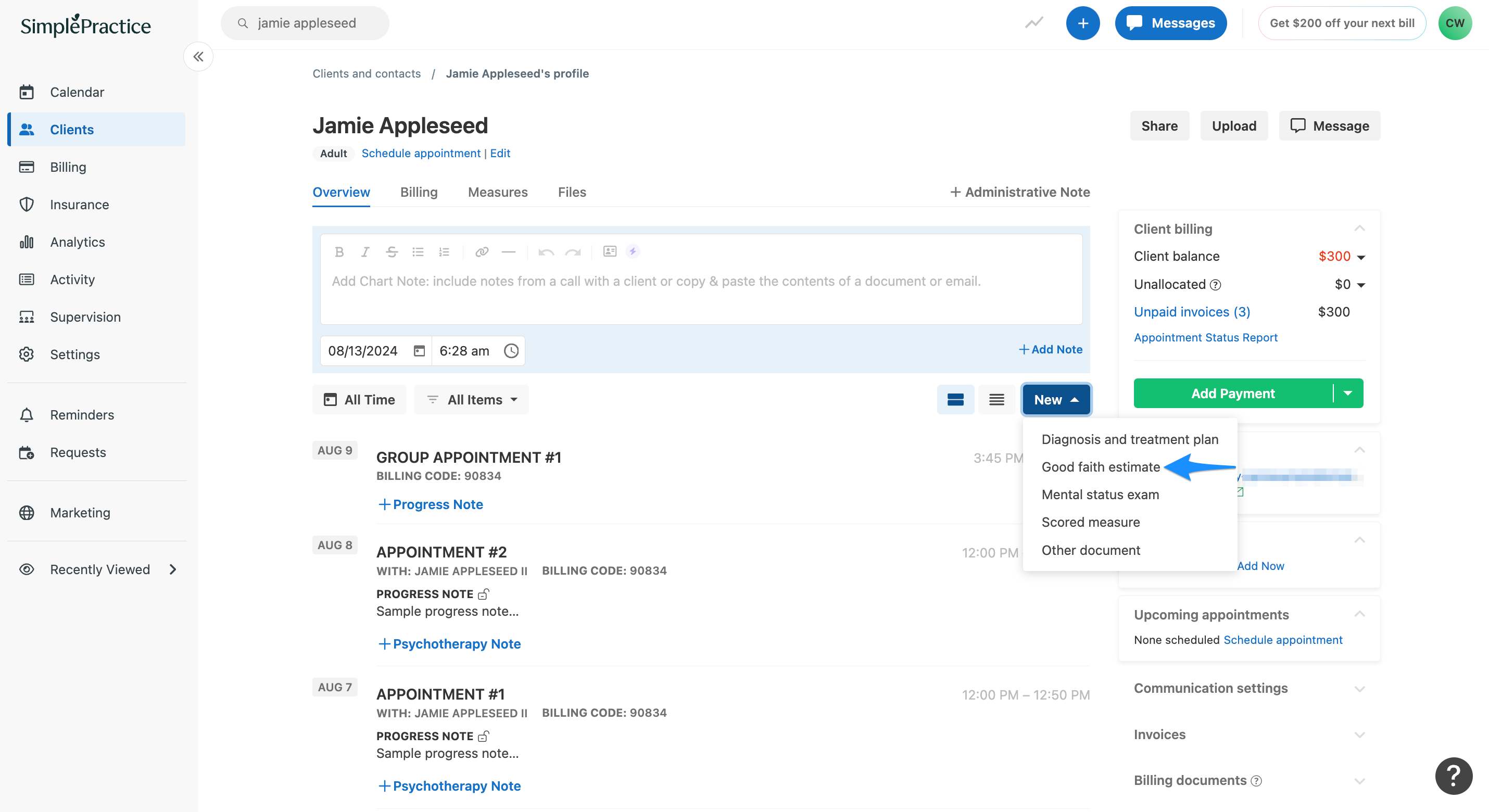Click the jamie appleseed search field

305,23
